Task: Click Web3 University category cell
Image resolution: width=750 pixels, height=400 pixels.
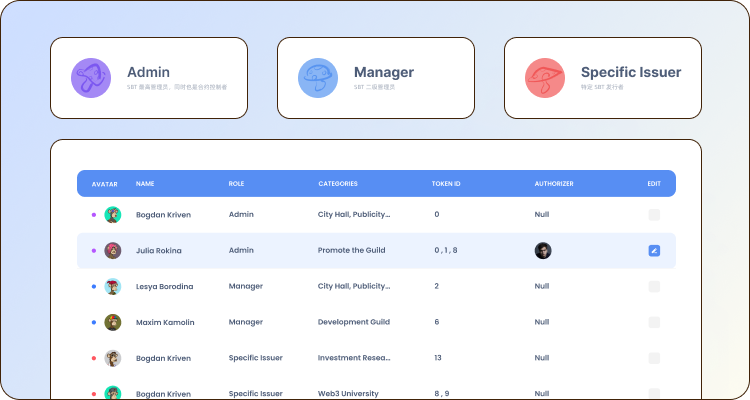Action: 348,394
